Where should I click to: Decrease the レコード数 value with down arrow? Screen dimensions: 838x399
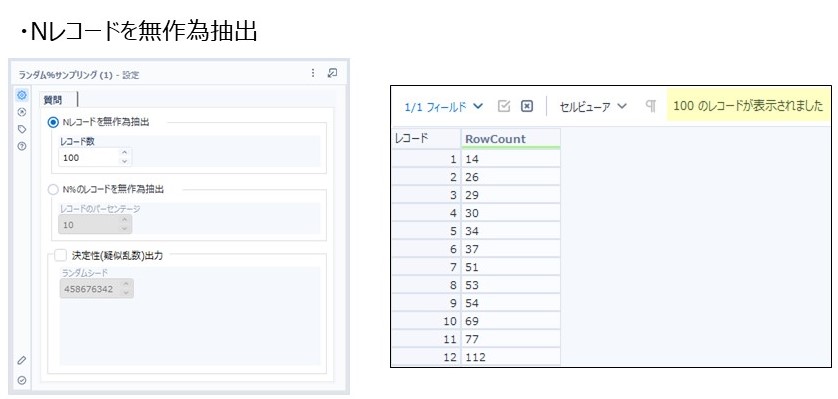pyautogui.click(x=125, y=161)
